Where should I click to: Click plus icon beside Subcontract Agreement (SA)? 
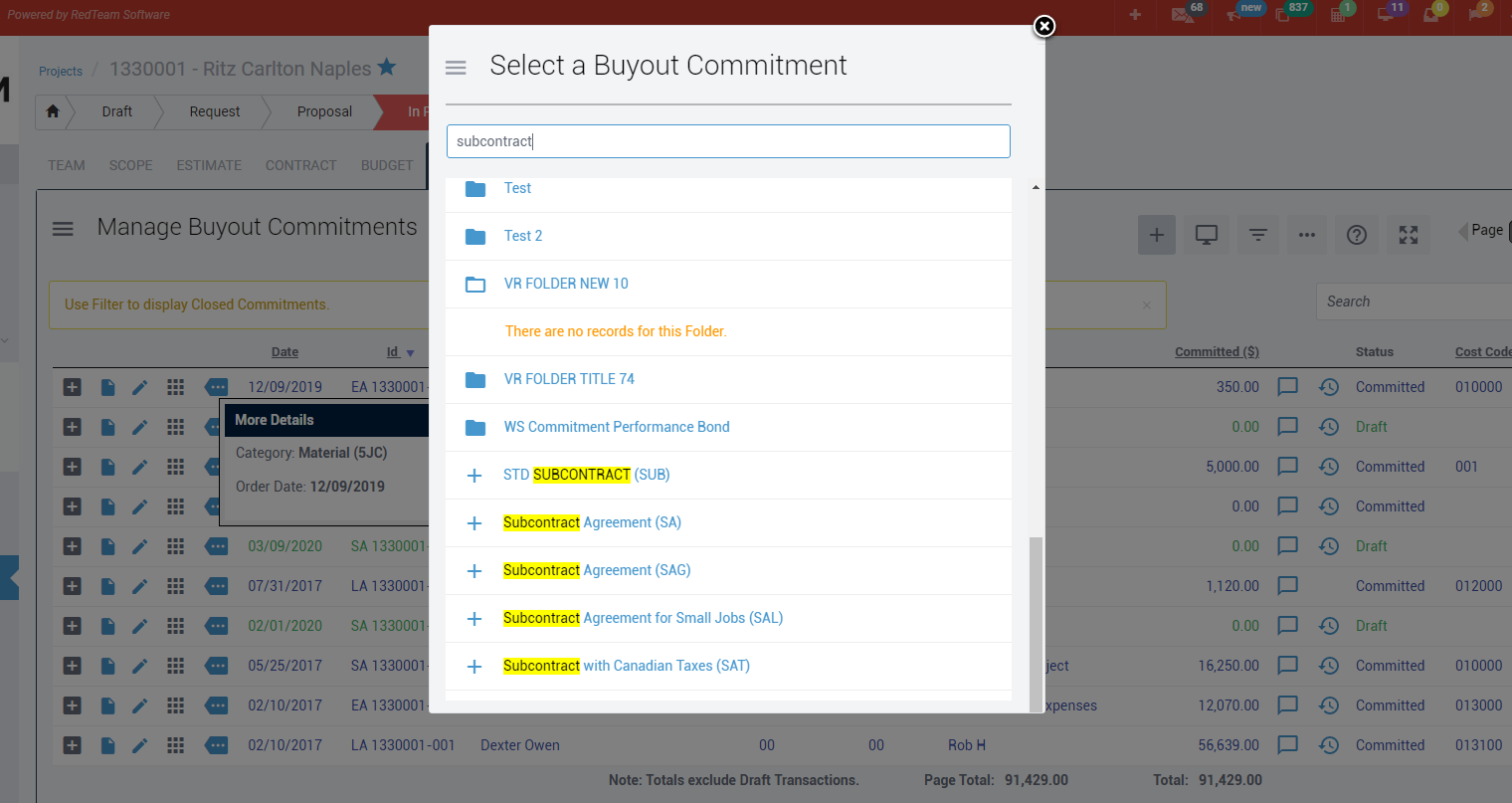point(474,523)
